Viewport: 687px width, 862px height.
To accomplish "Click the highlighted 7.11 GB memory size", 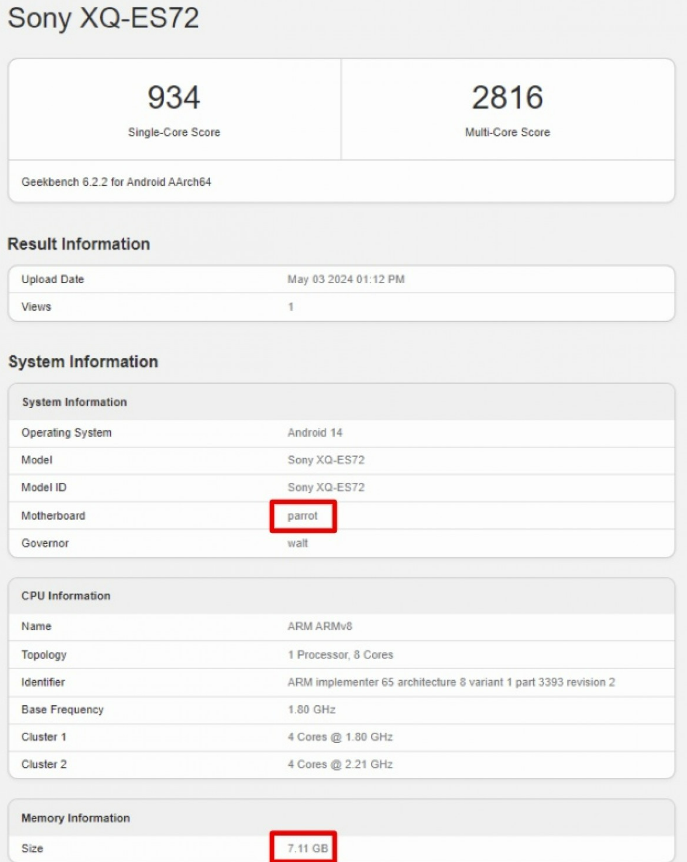I will (x=301, y=848).
